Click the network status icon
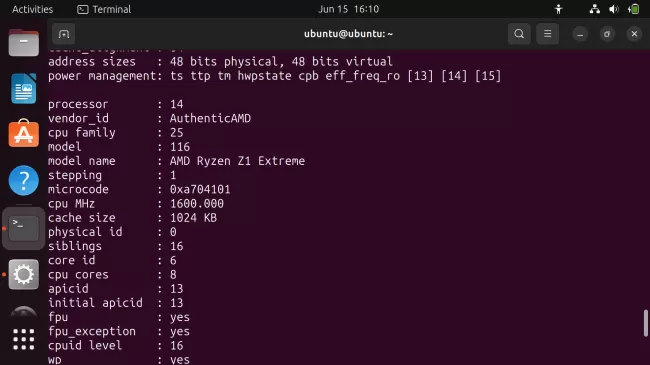 (x=594, y=9)
